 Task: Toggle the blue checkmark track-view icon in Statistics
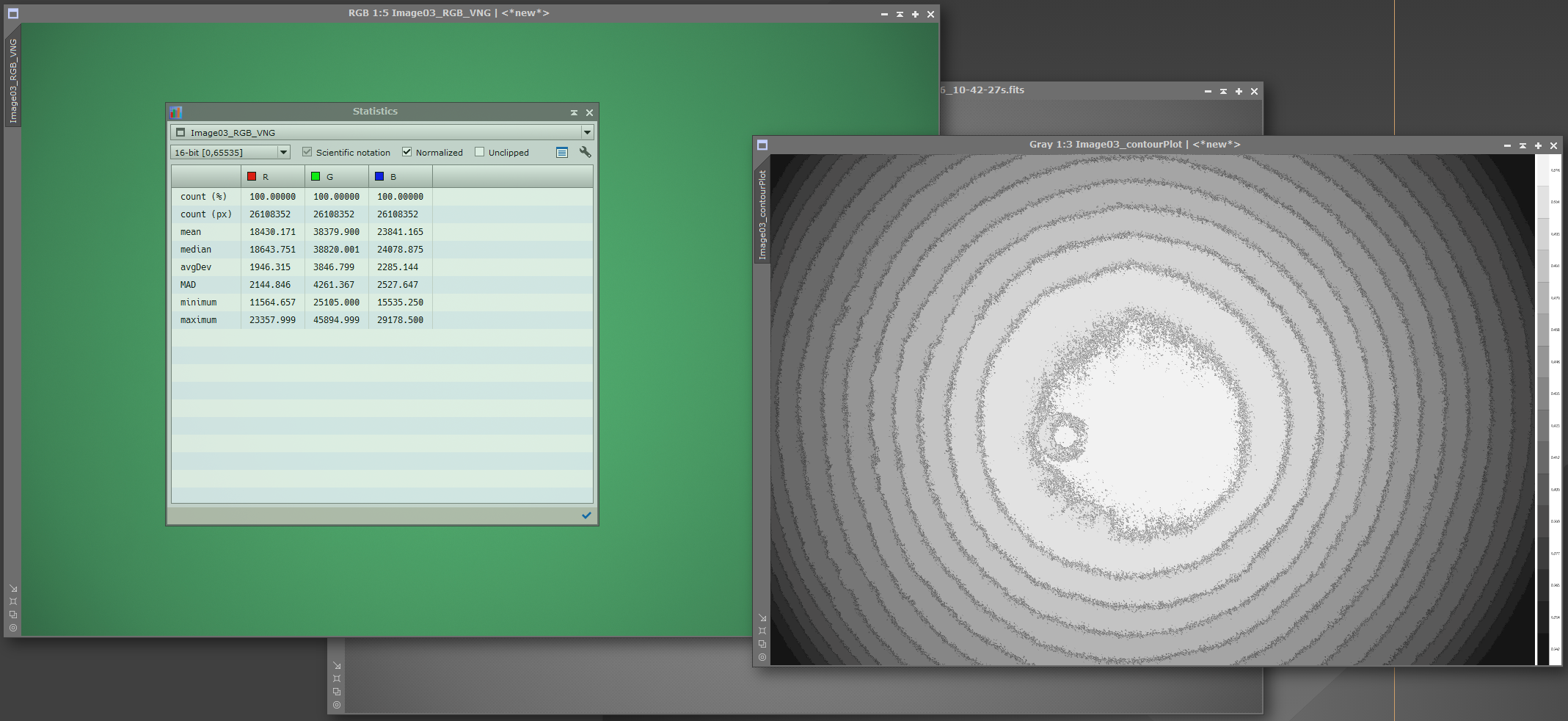coord(586,515)
